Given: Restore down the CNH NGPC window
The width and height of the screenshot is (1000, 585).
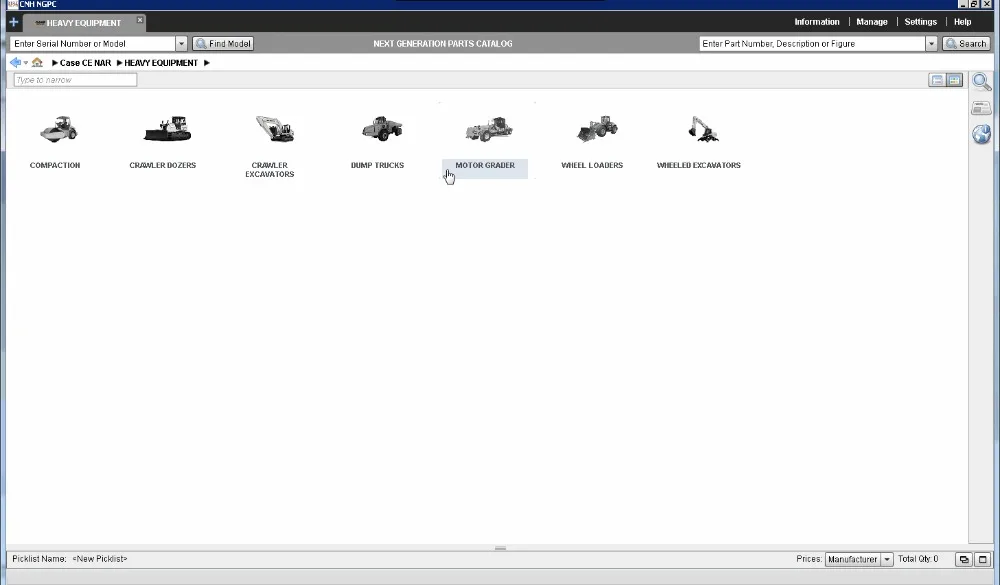Looking at the screenshot, I should click(974, 4).
